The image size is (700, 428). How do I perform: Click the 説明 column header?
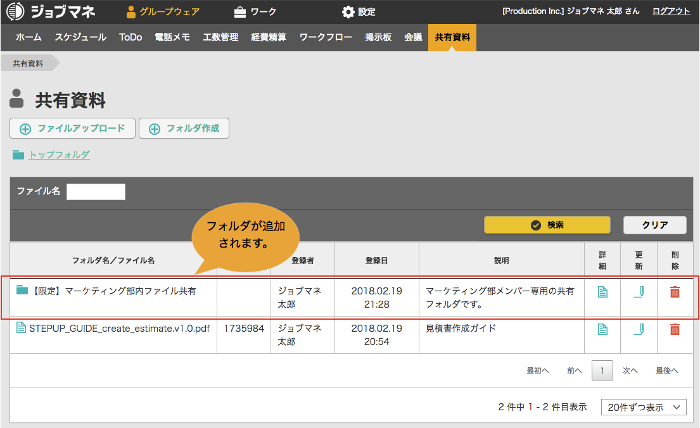[502, 260]
